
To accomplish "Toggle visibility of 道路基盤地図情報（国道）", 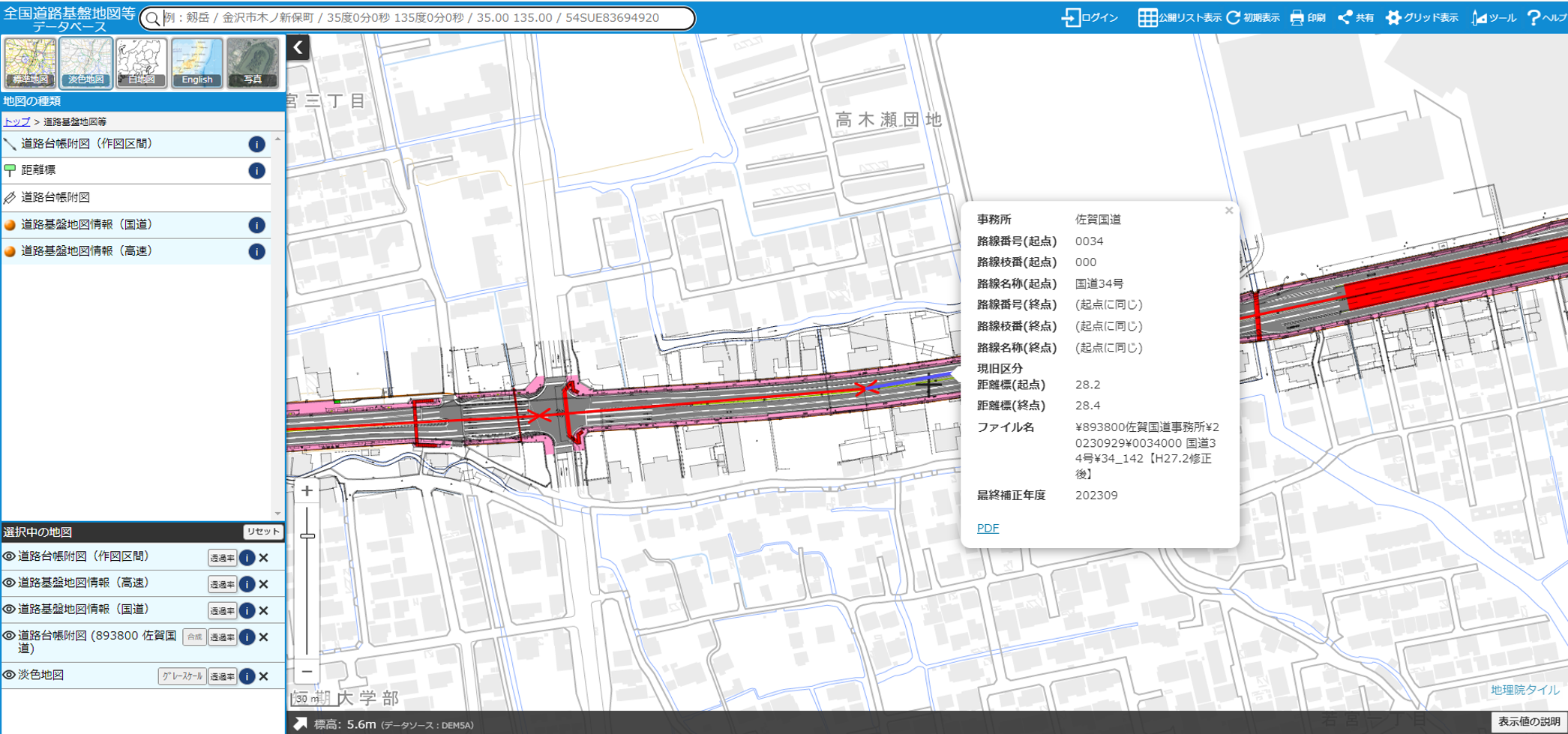I will click(x=10, y=610).
